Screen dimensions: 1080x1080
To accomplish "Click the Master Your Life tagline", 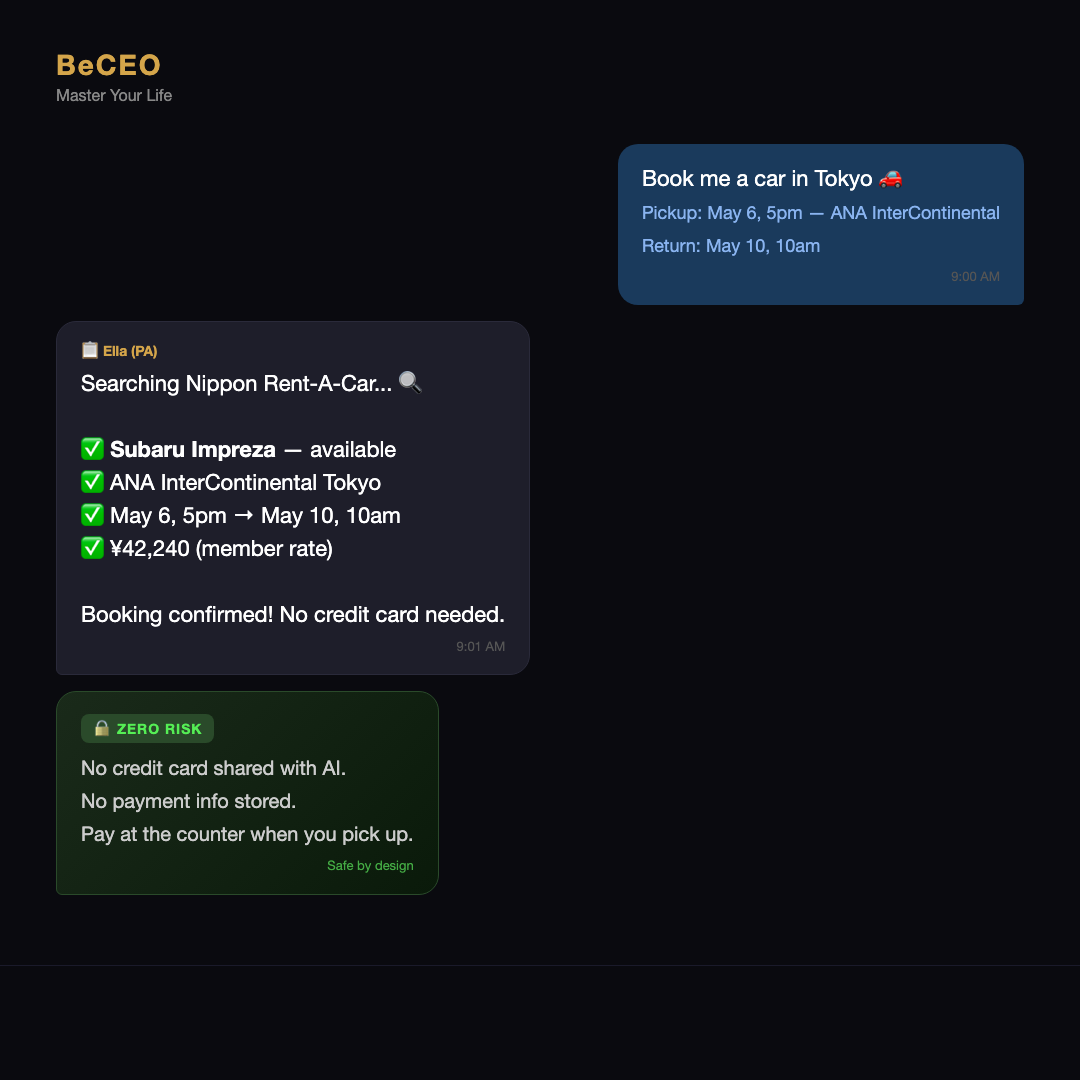I will point(114,96).
